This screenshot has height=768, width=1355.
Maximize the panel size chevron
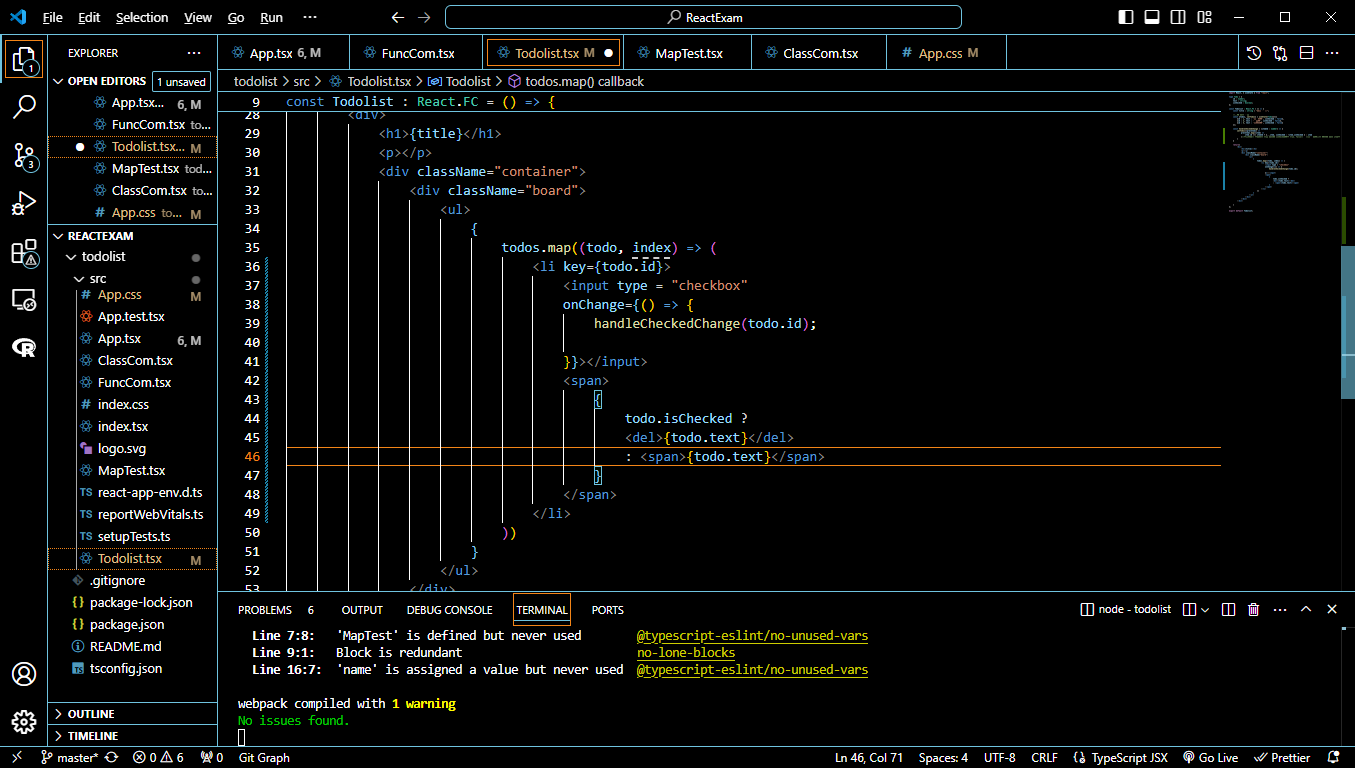(x=1306, y=609)
